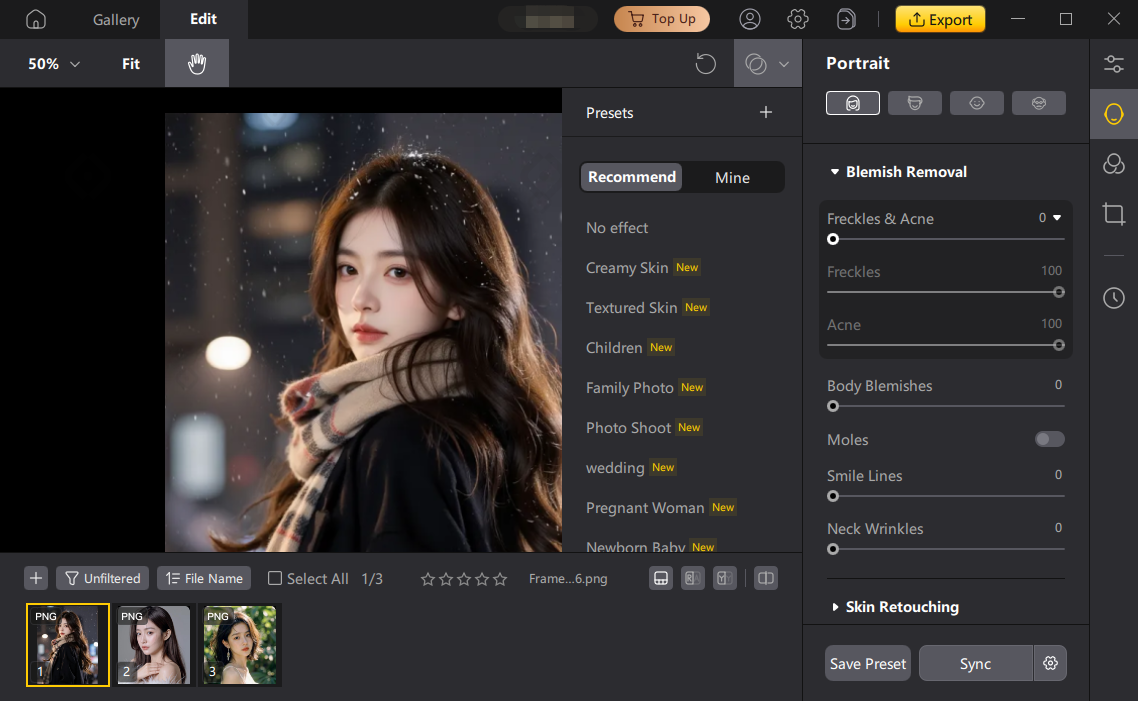Screen dimensions: 1138x701
Task: Click the Save Preset button
Action: 867,663
